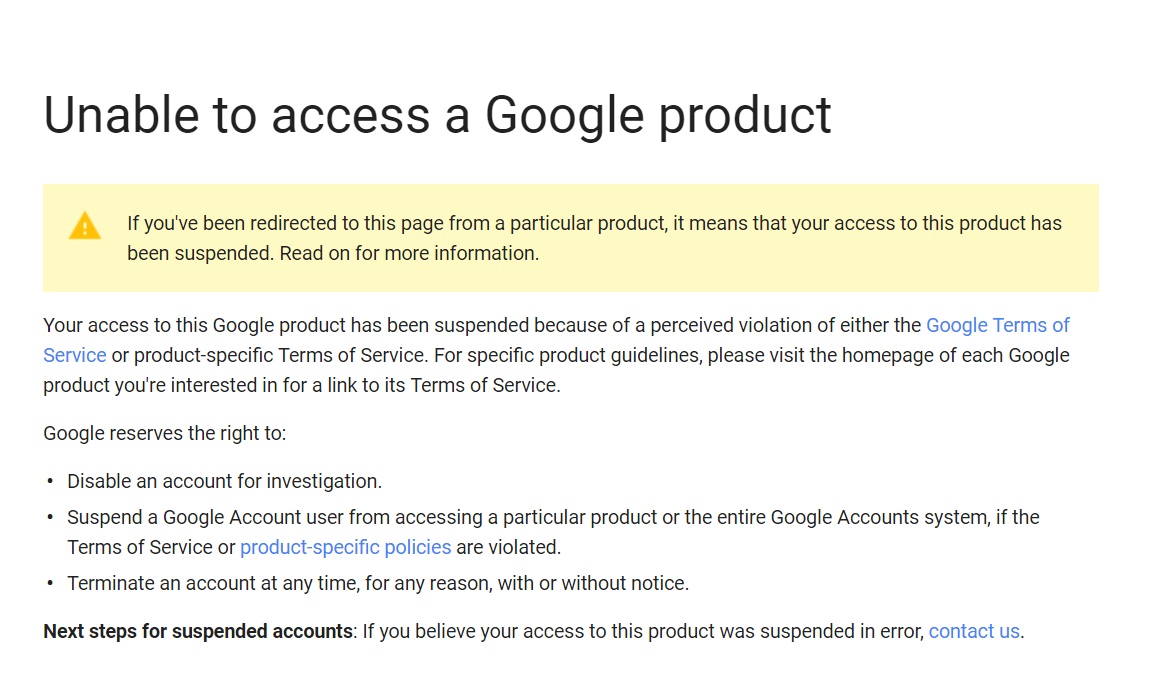Click the word "Google" in the page heading
This screenshot has width=1153, height=689.
563,115
